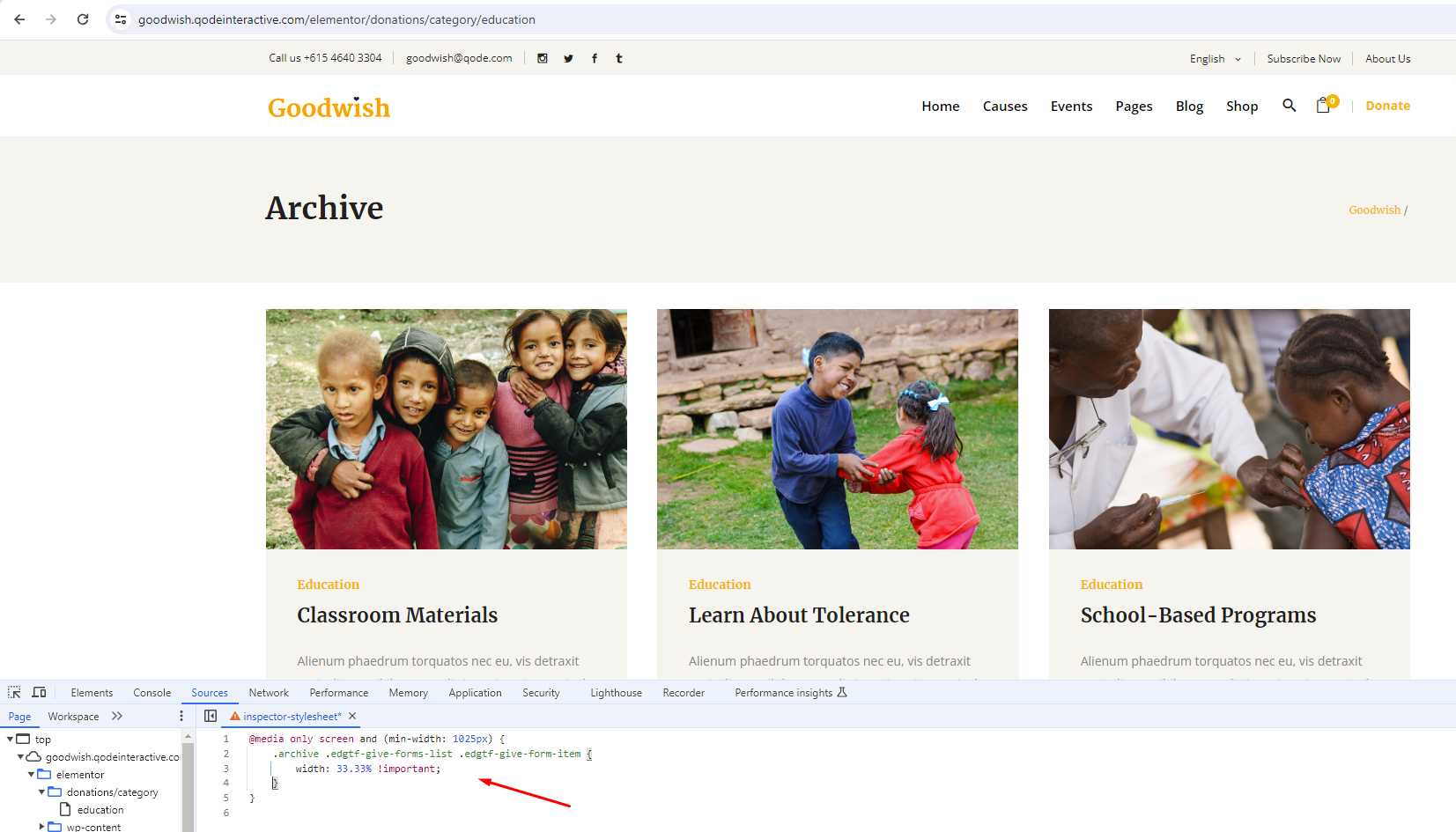Switch to Application tab
1456x832 pixels.
coord(475,693)
